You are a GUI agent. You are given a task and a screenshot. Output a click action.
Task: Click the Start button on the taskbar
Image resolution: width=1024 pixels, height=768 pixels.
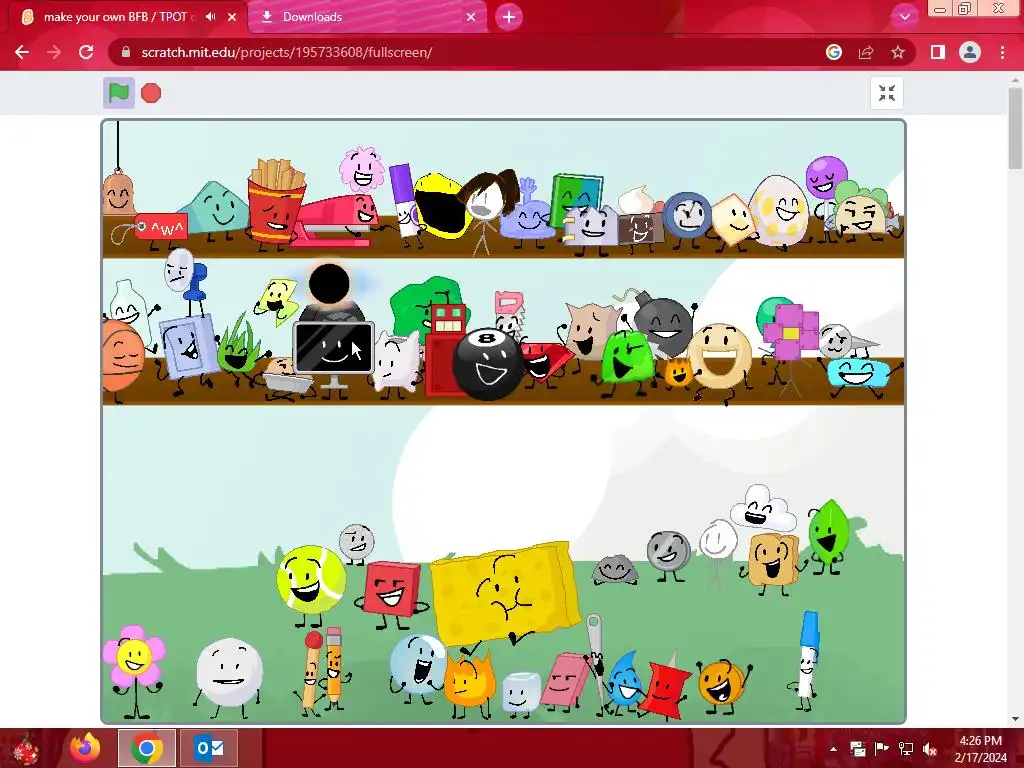coord(25,749)
